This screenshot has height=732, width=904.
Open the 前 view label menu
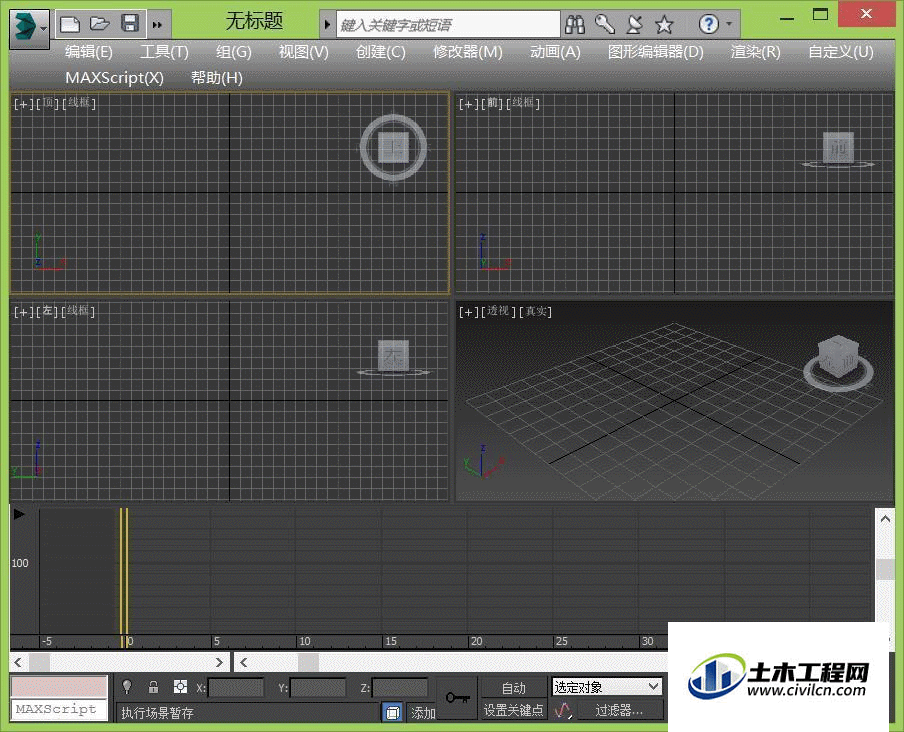click(493, 103)
